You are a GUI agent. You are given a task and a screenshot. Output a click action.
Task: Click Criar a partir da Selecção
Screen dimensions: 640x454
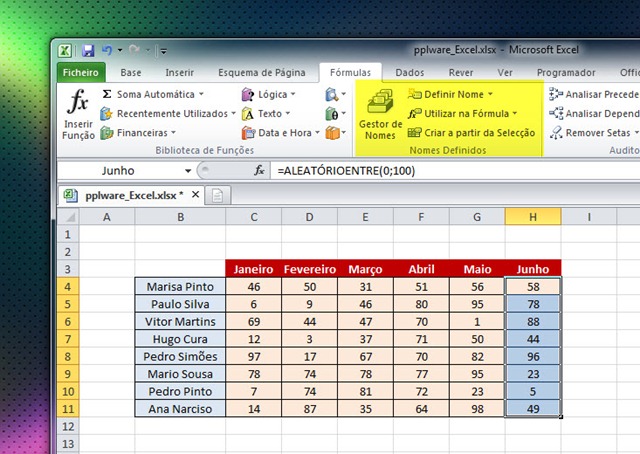tap(471, 133)
